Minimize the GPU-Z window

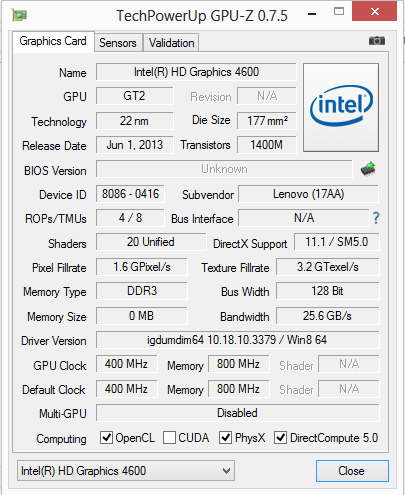click(x=312, y=14)
